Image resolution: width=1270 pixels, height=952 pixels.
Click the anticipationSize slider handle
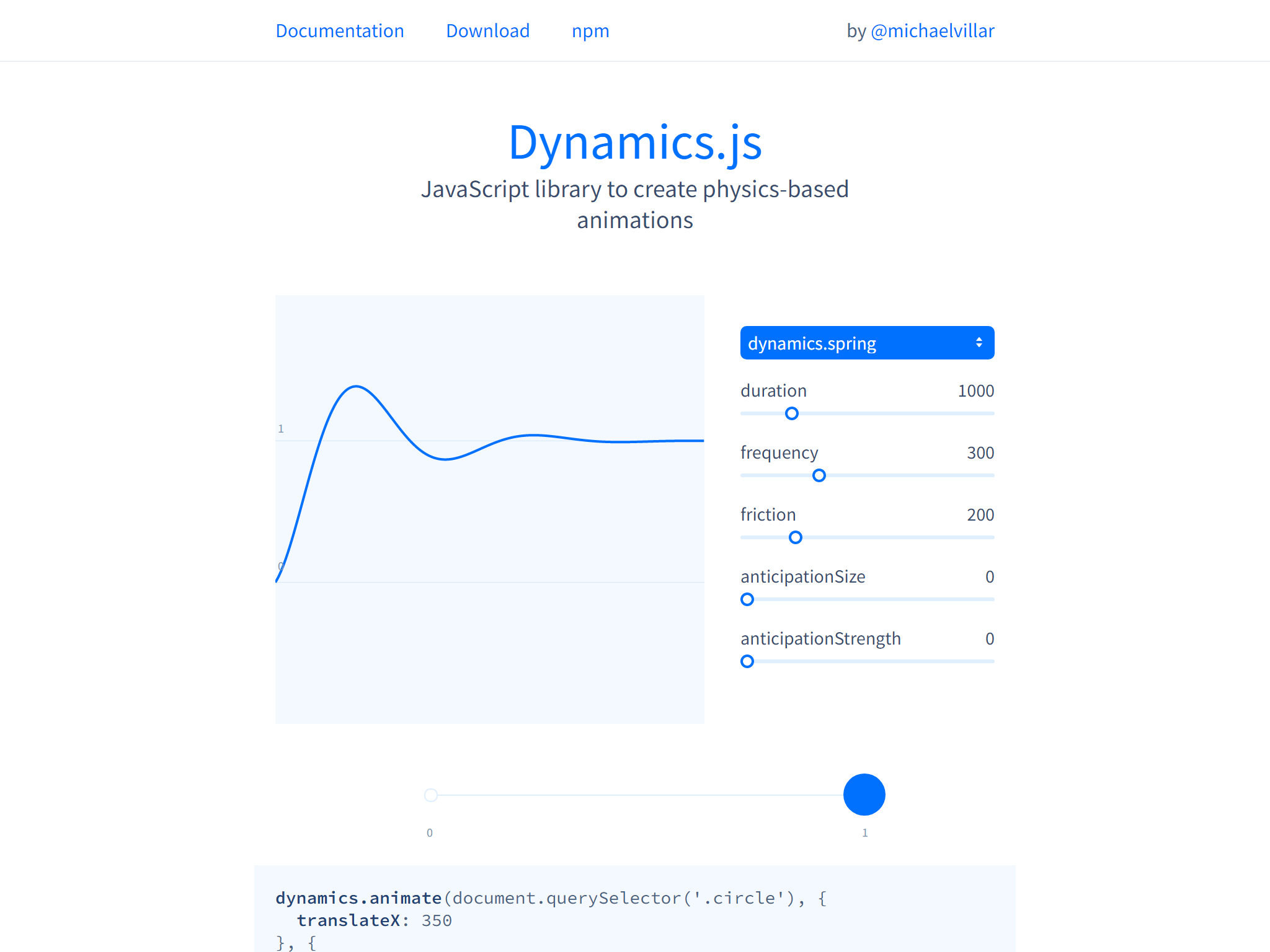(747, 599)
